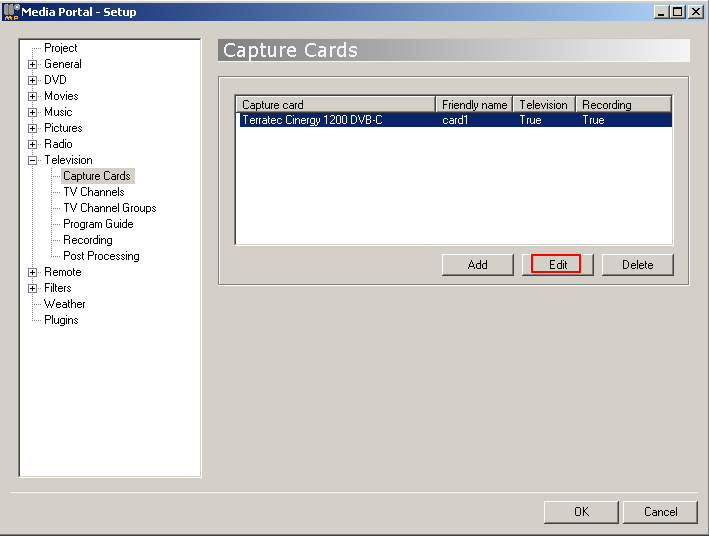Select the General settings item
This screenshot has height=536, width=709.
click(x=63, y=64)
